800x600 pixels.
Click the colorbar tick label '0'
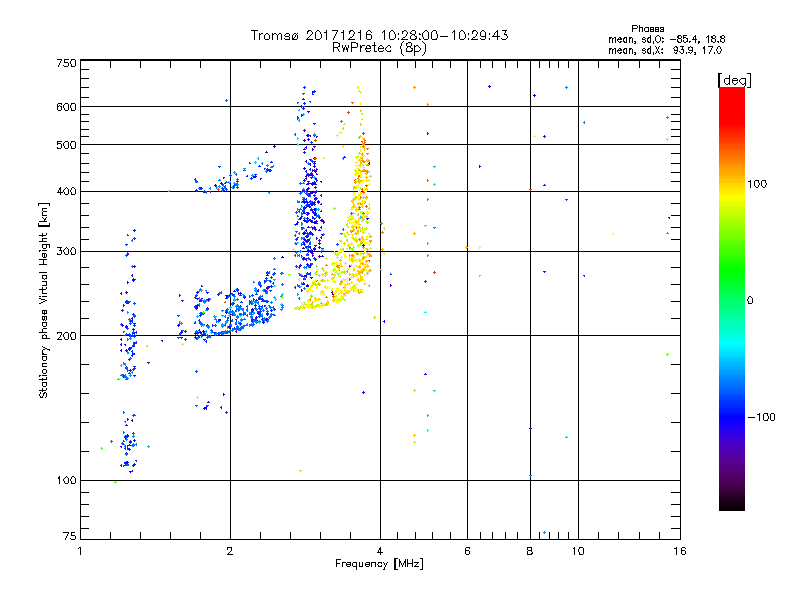point(750,301)
